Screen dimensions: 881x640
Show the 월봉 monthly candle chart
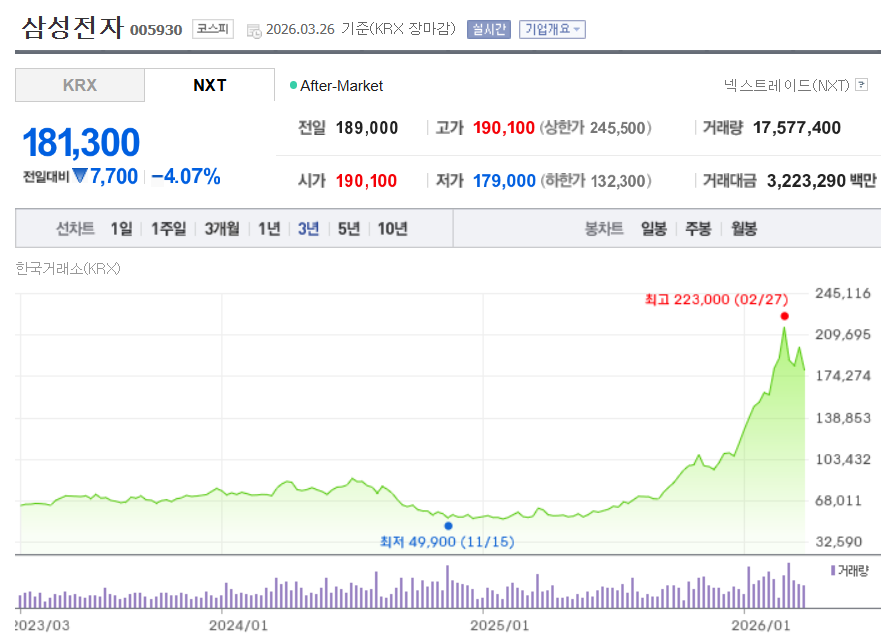pos(744,229)
